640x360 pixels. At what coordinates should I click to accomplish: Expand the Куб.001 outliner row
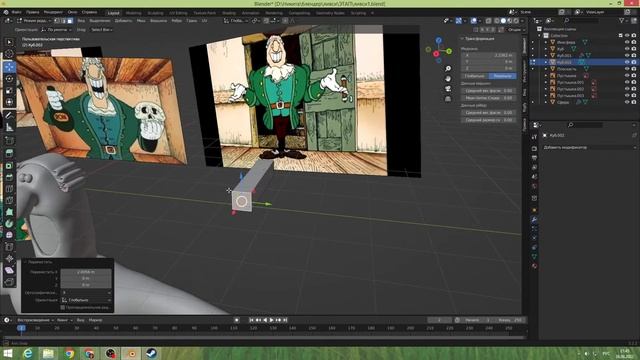546,56
